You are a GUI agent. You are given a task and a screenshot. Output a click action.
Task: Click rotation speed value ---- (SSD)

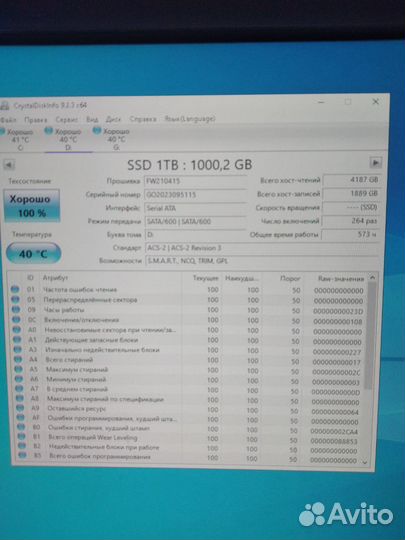point(351,207)
